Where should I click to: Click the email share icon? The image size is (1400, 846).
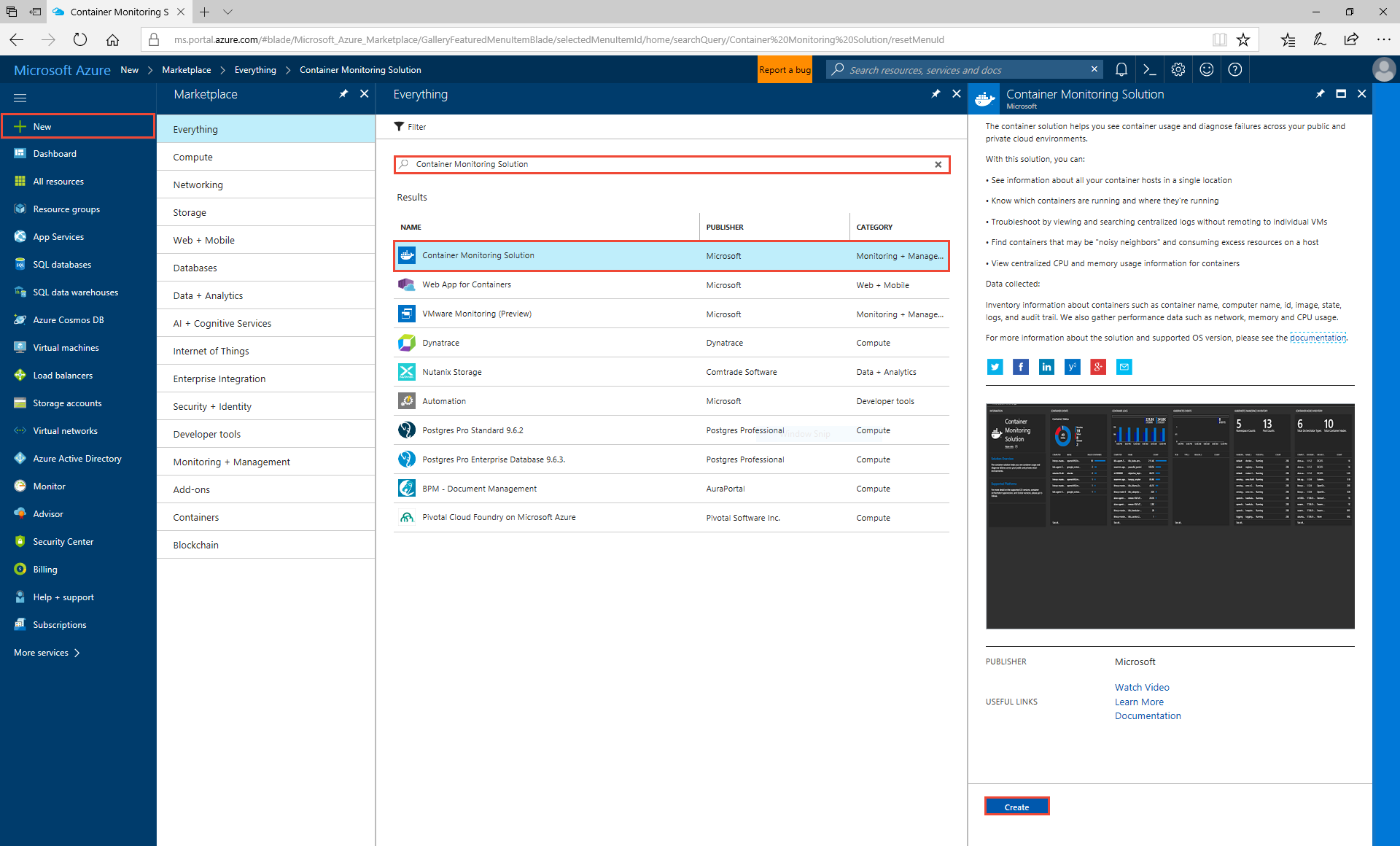pos(1122,367)
